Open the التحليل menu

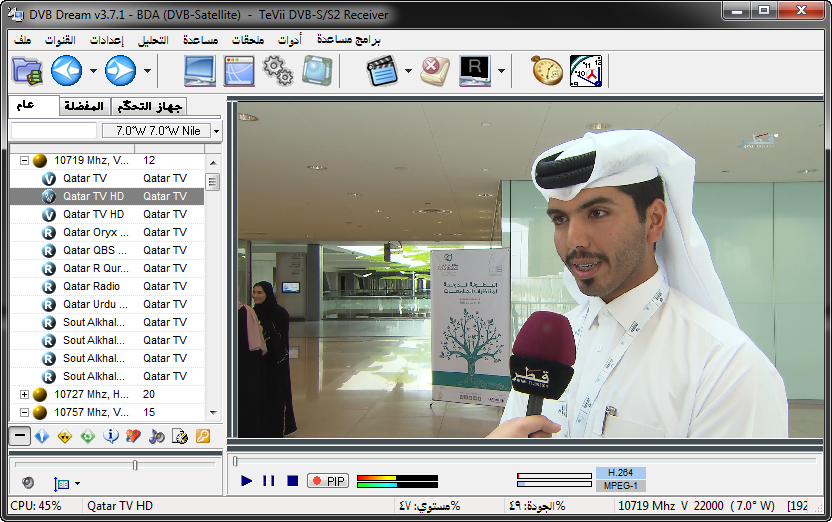[x=153, y=40]
